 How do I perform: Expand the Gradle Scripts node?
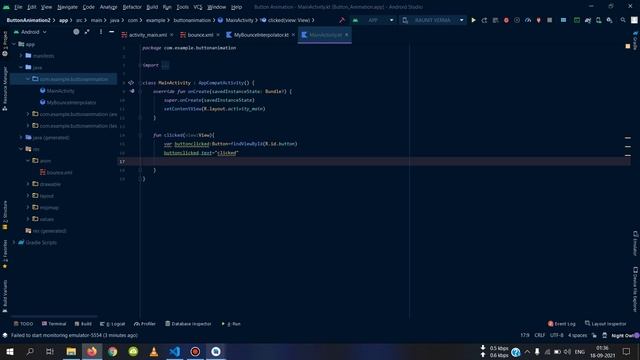(x=14, y=242)
